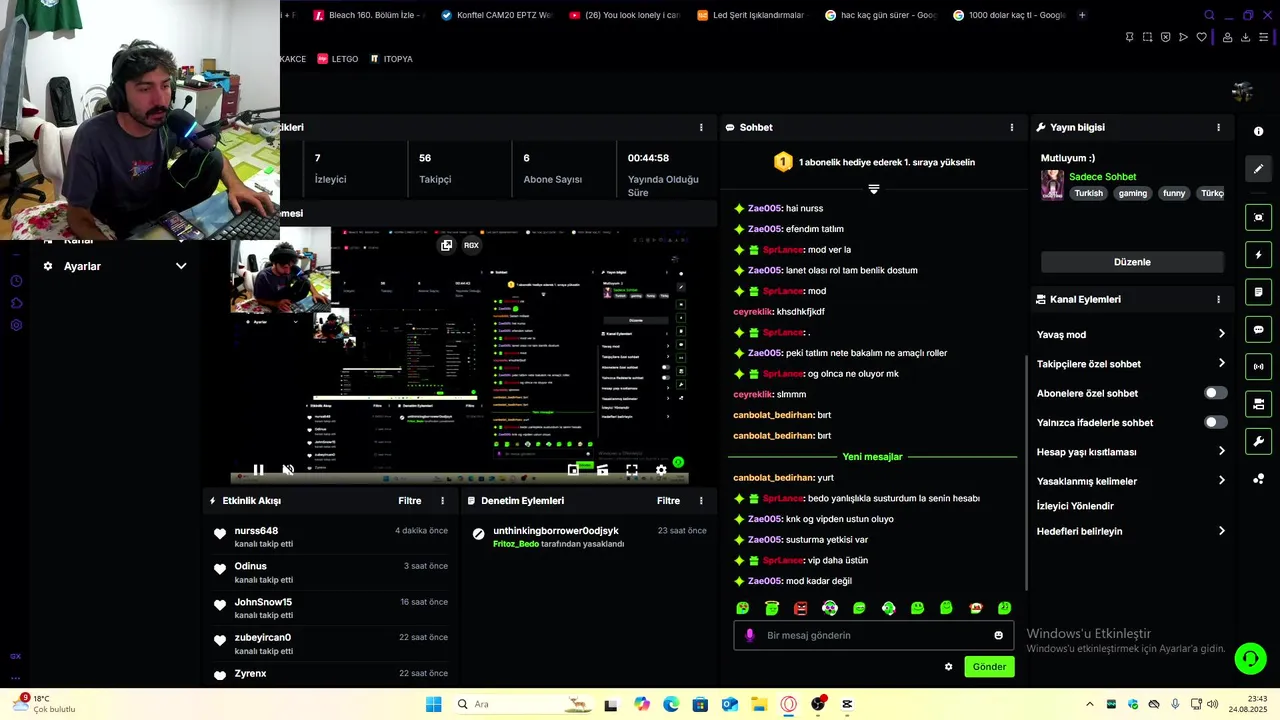This screenshot has height=720, width=1280.
Task: Toggle Abonelere özel sohbet switch
Action: [x=1215, y=393]
